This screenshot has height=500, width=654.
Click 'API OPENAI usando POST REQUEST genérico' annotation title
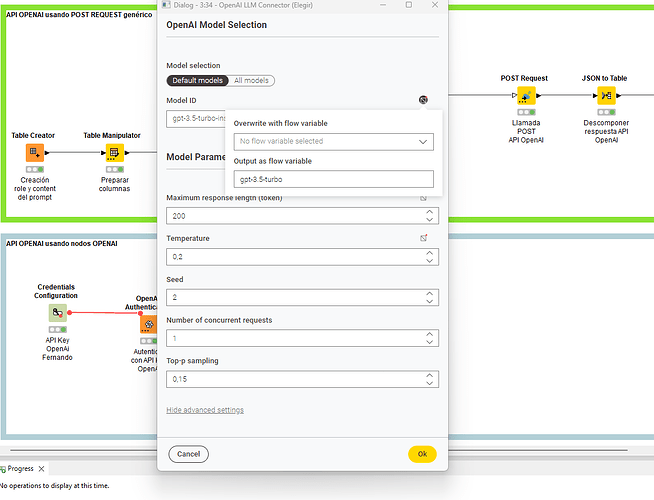pyautogui.click(x=79, y=15)
